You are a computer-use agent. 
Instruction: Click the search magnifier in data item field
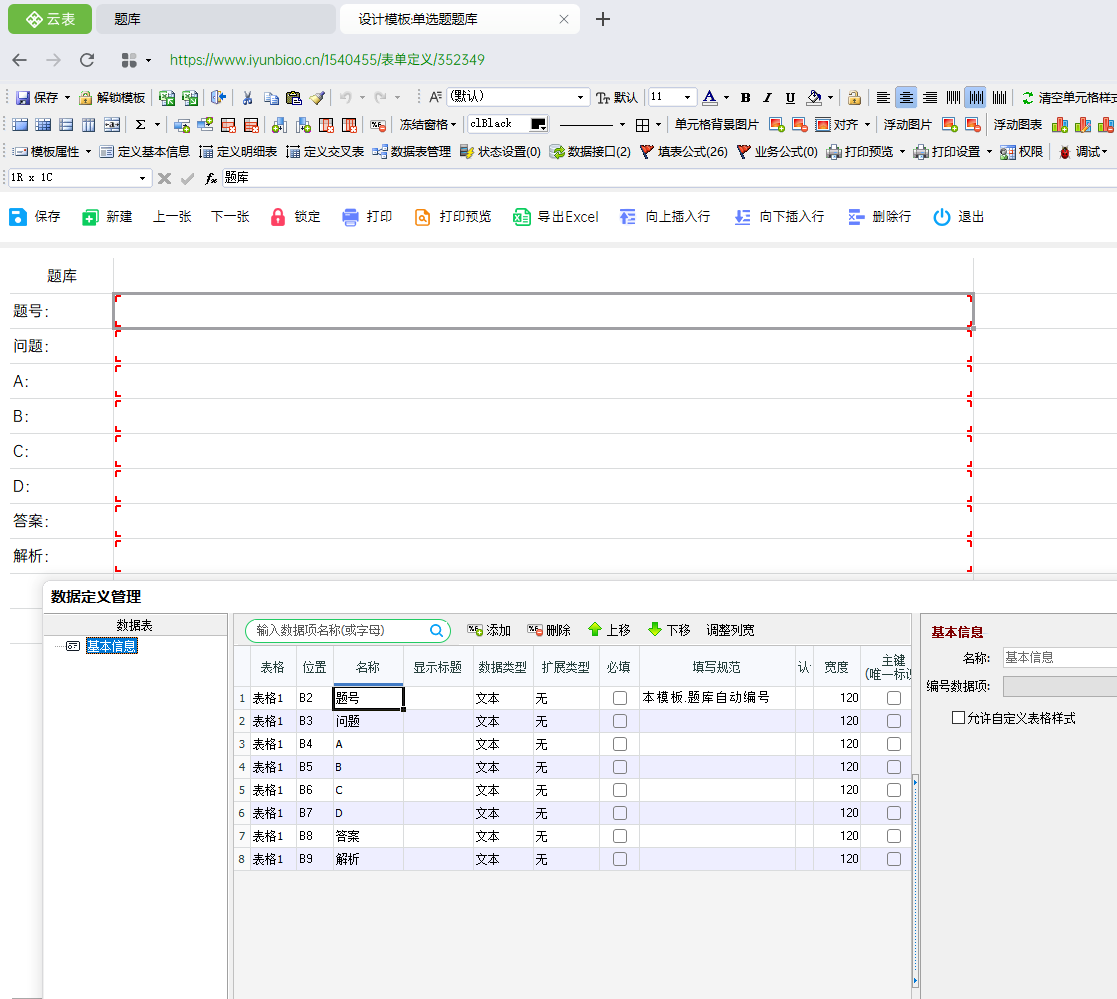[x=437, y=630]
